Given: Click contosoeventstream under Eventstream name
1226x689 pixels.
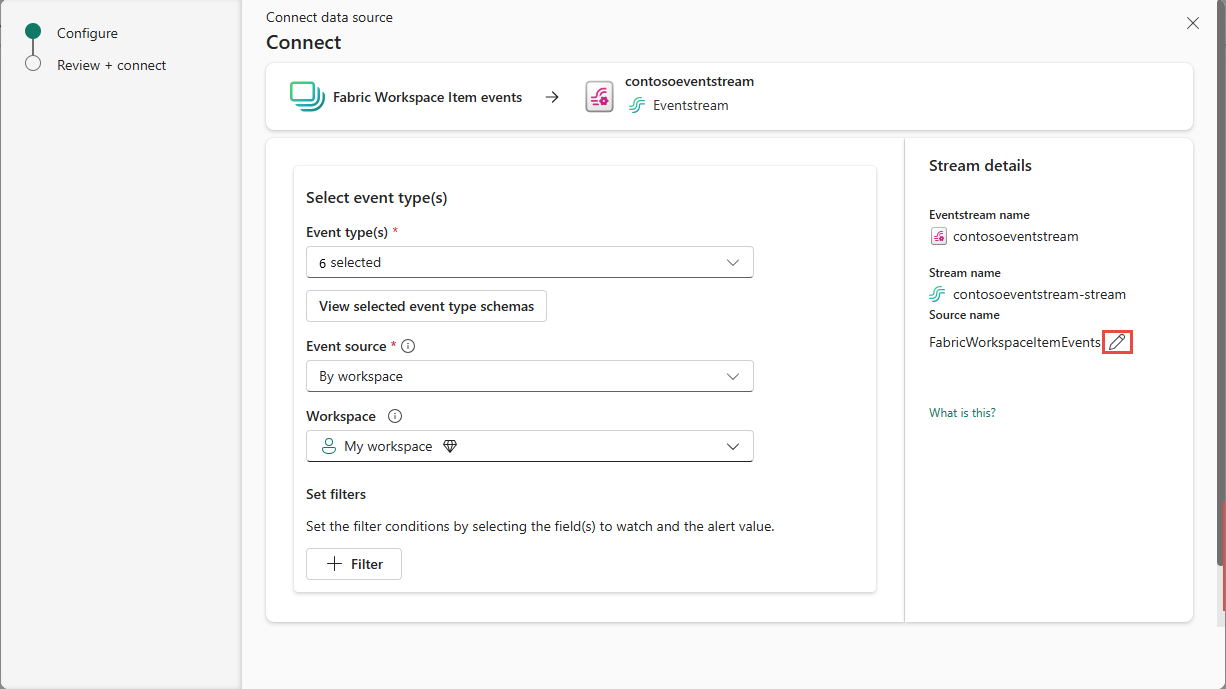Looking at the screenshot, I should click(1015, 237).
